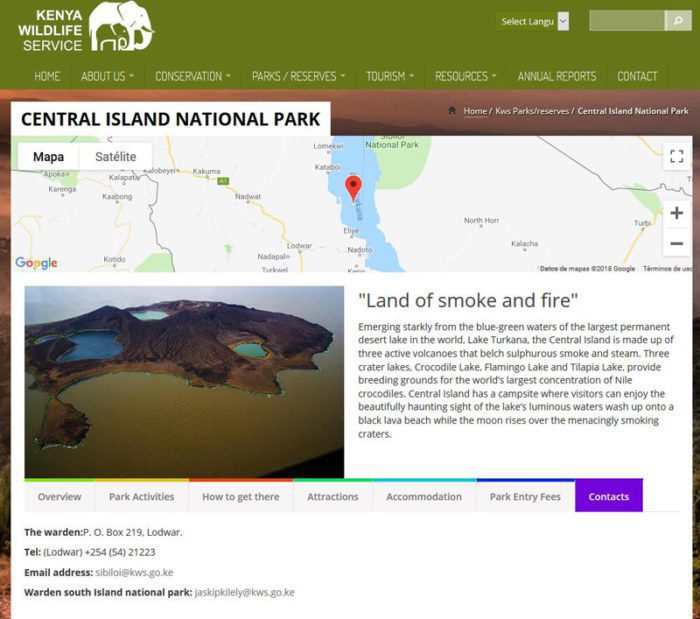Click Kws Parks/reserves breadcrumb link
Image resolution: width=700 pixels, height=619 pixels.
(x=532, y=111)
